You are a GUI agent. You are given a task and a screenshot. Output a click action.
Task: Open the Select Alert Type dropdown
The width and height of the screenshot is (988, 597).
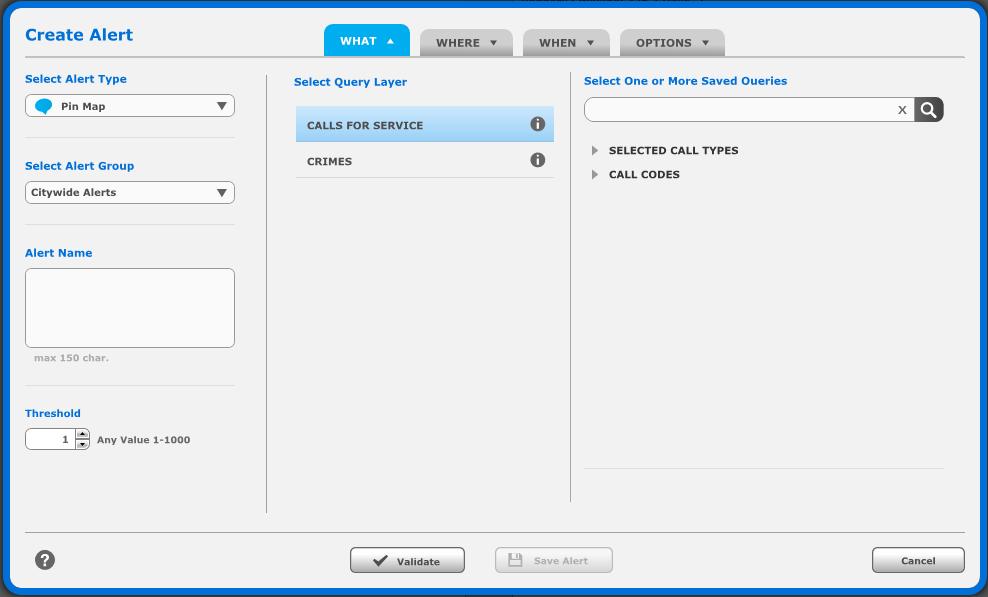[x=130, y=106]
